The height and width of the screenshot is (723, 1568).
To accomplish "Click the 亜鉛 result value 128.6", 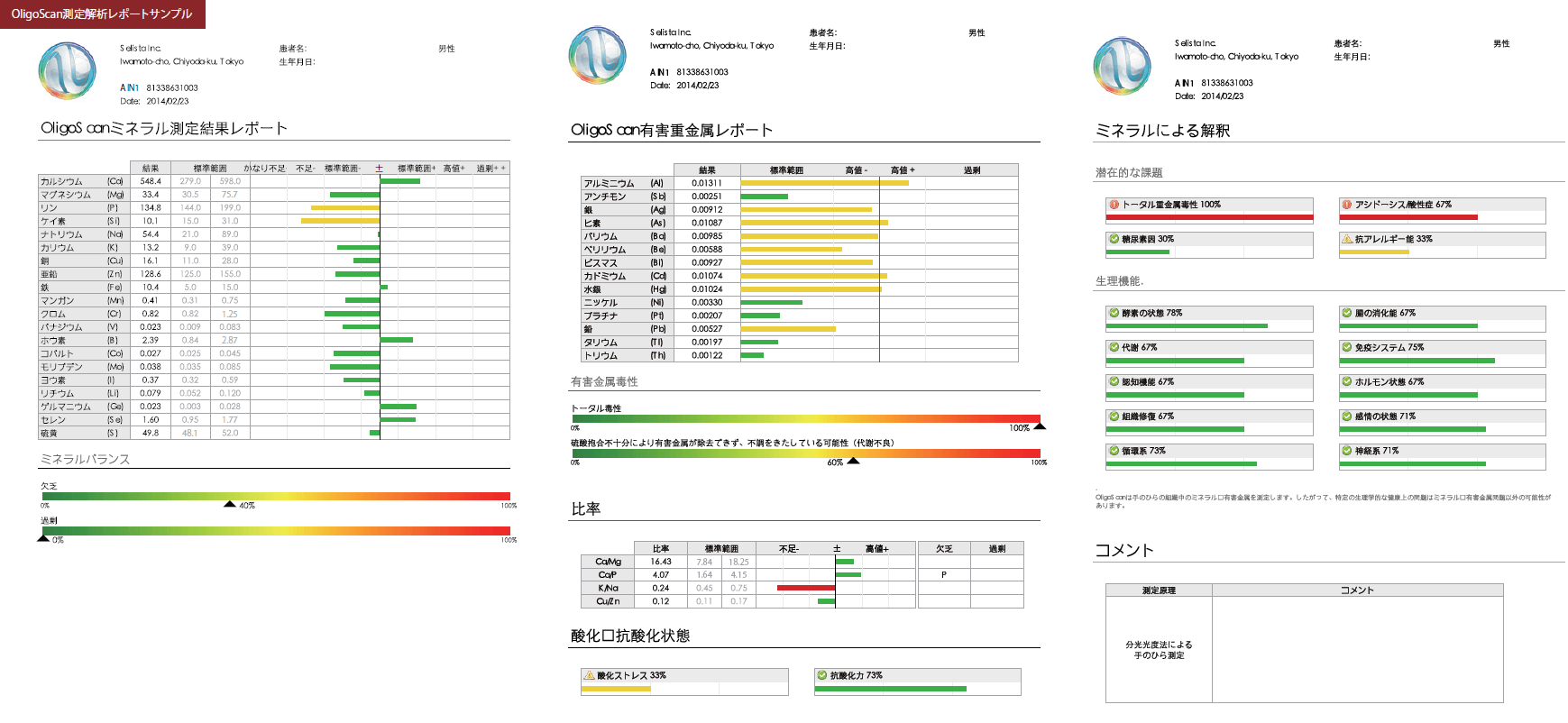I will [151, 274].
